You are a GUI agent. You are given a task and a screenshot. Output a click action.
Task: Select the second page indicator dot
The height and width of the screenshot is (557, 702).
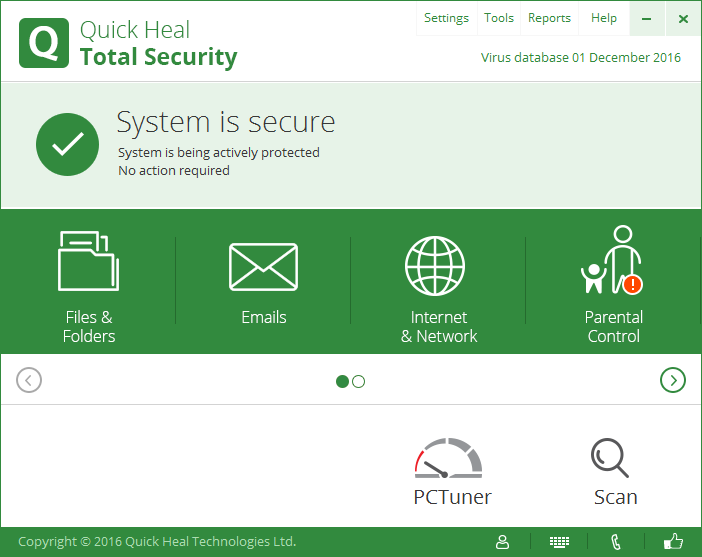click(x=359, y=381)
